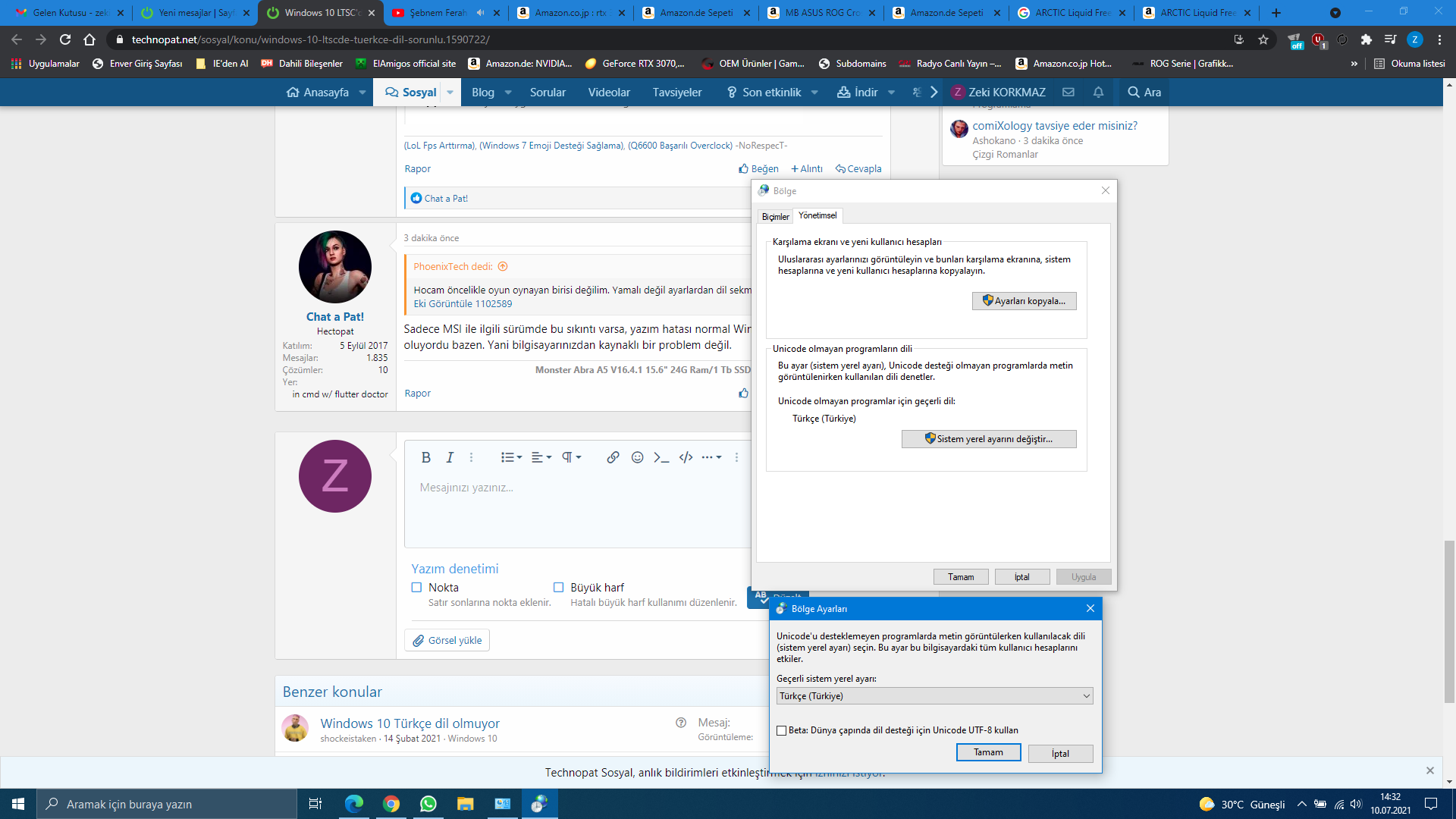Insert a link using editor toolbar
This screenshot has width=1456, height=819.
(613, 457)
